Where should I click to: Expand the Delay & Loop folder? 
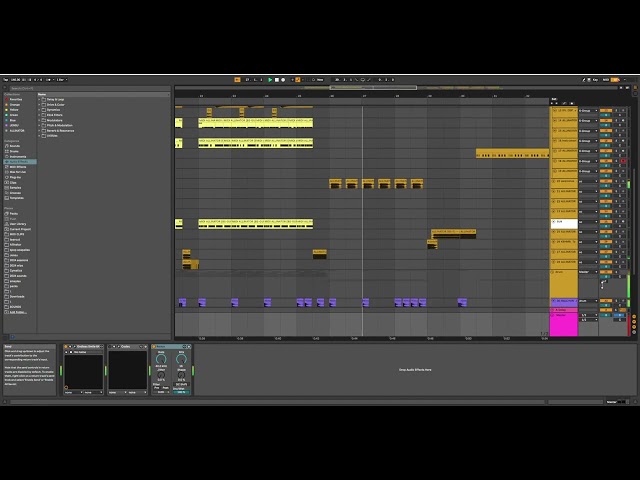40,99
